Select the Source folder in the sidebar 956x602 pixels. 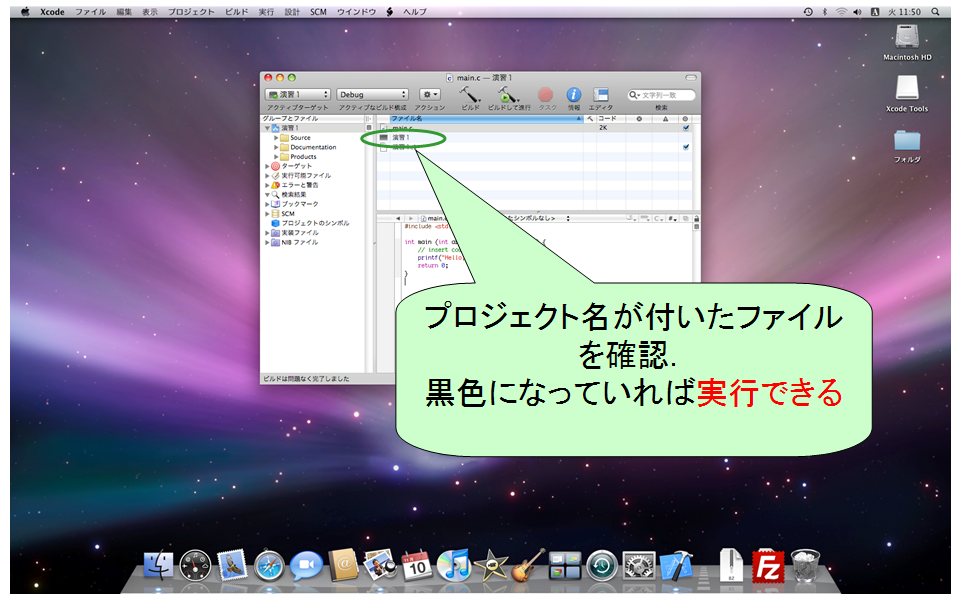click(x=295, y=138)
